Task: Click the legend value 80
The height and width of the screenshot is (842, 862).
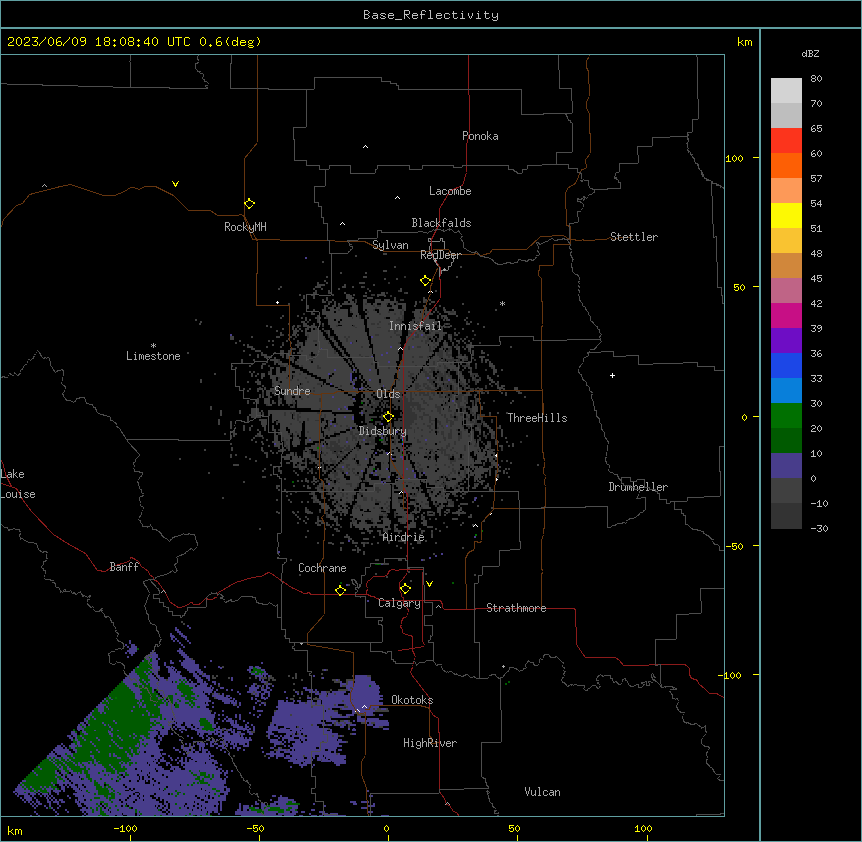Action: point(816,79)
